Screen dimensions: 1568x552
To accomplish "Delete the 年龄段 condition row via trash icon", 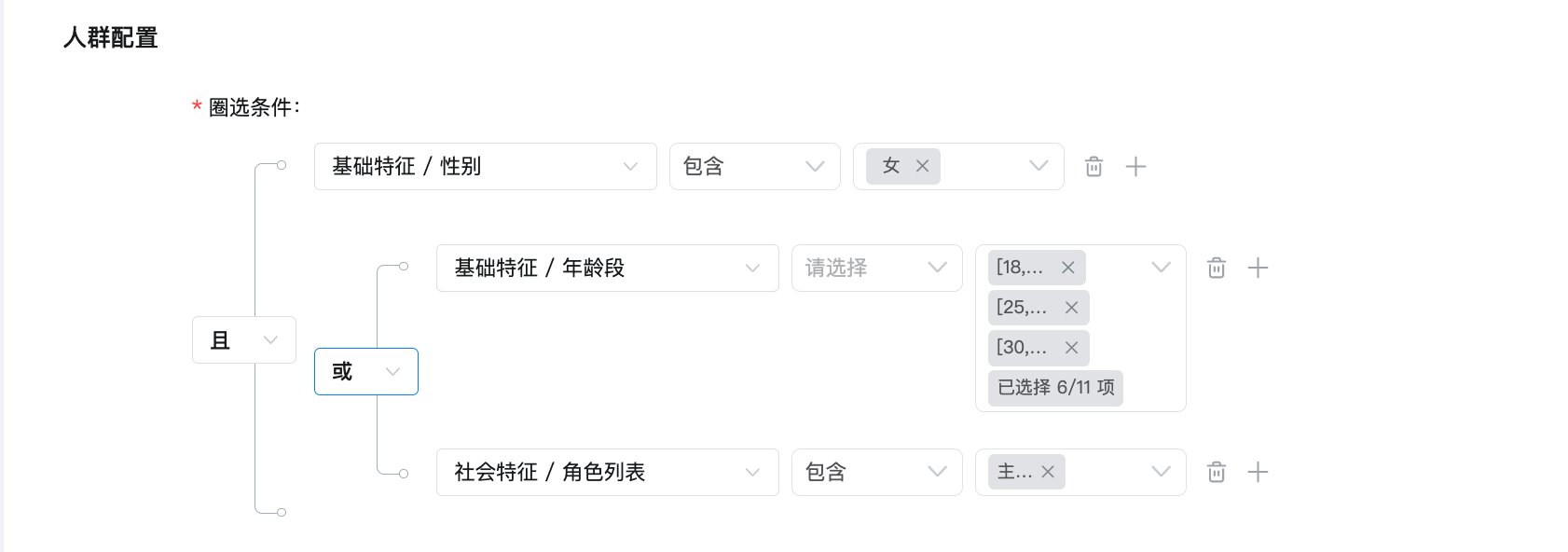I will [x=1217, y=269].
